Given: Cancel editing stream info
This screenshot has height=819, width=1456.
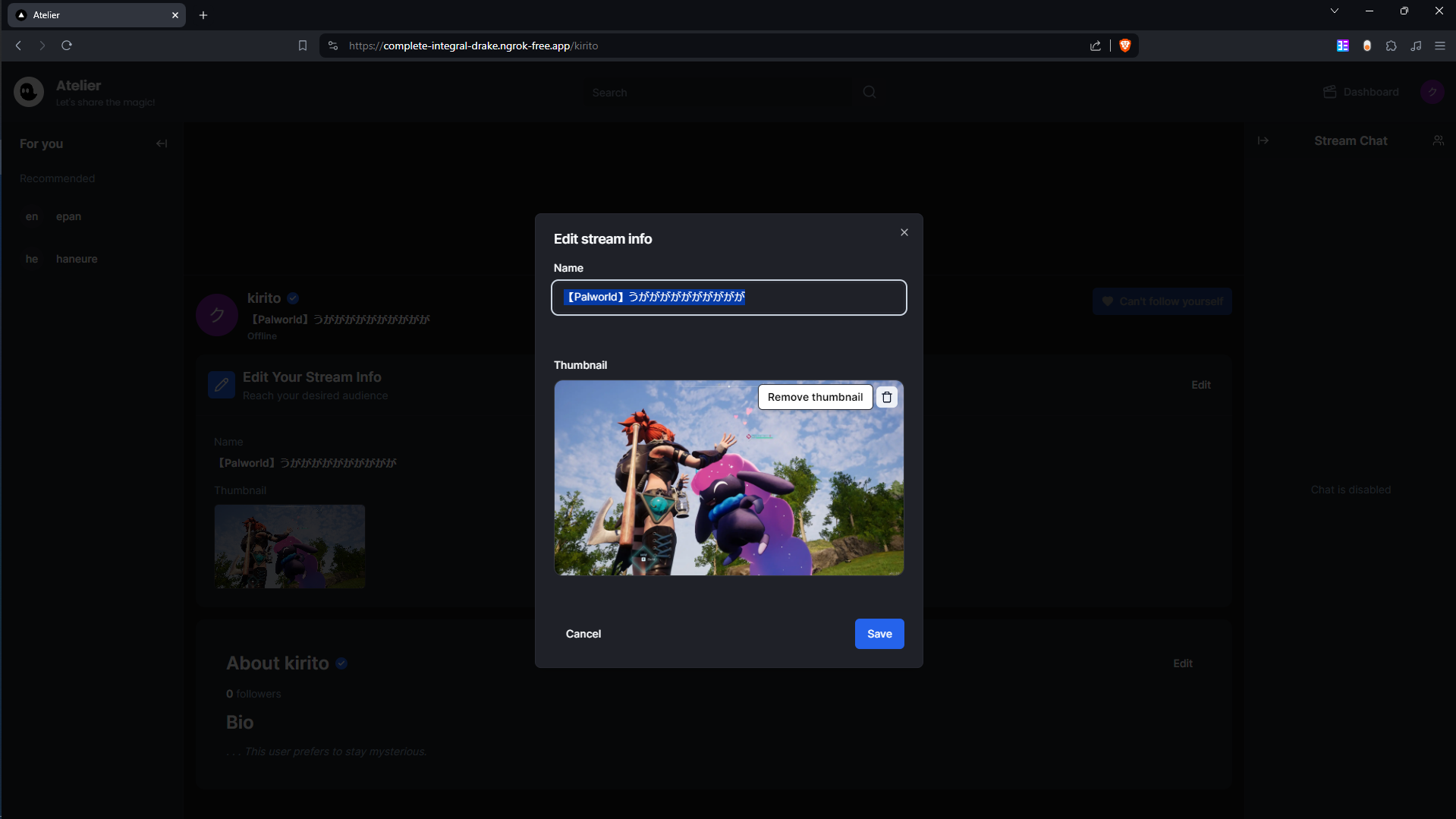Looking at the screenshot, I should pyautogui.click(x=583, y=634).
